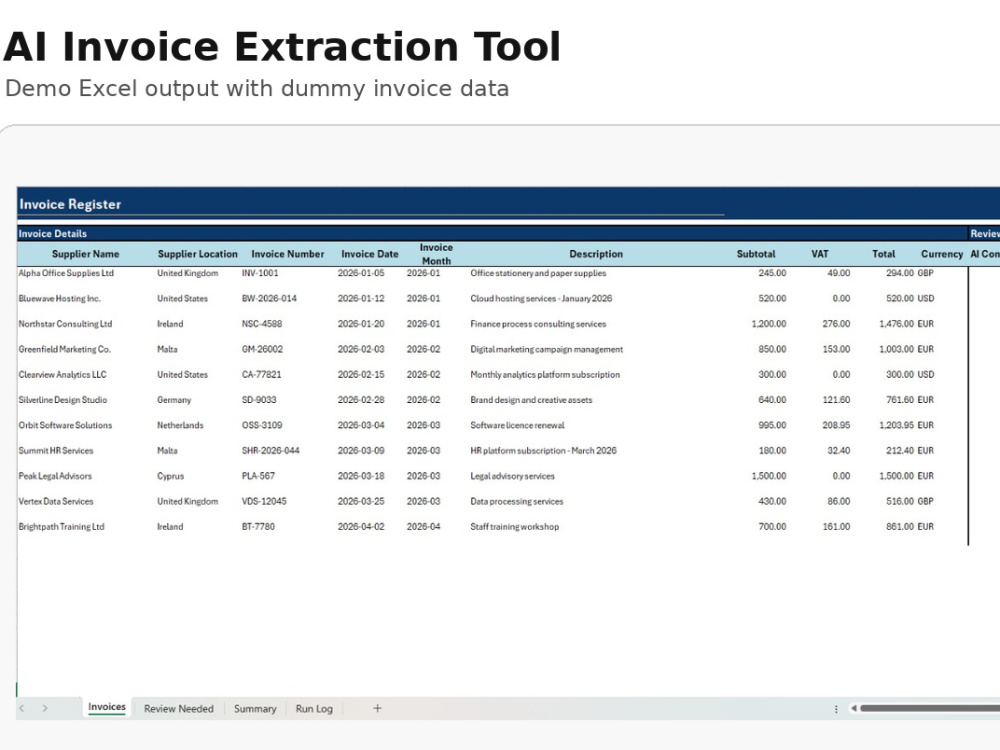Click the sheet bar vertical dots handle

[x=836, y=709]
